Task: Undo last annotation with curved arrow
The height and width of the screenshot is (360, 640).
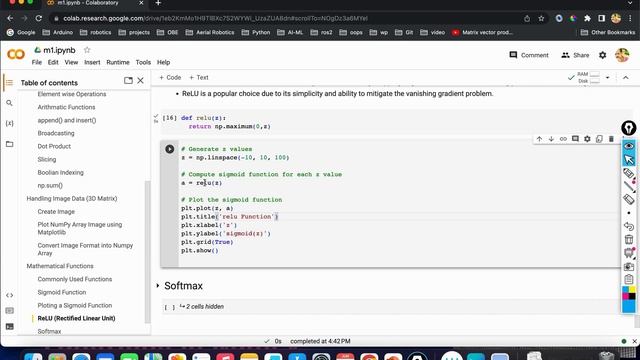Action: point(629,226)
